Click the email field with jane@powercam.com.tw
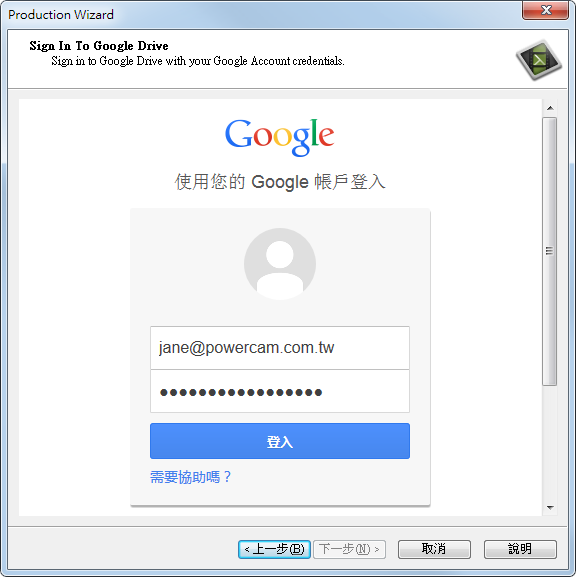The height and width of the screenshot is (577, 576). [x=280, y=347]
